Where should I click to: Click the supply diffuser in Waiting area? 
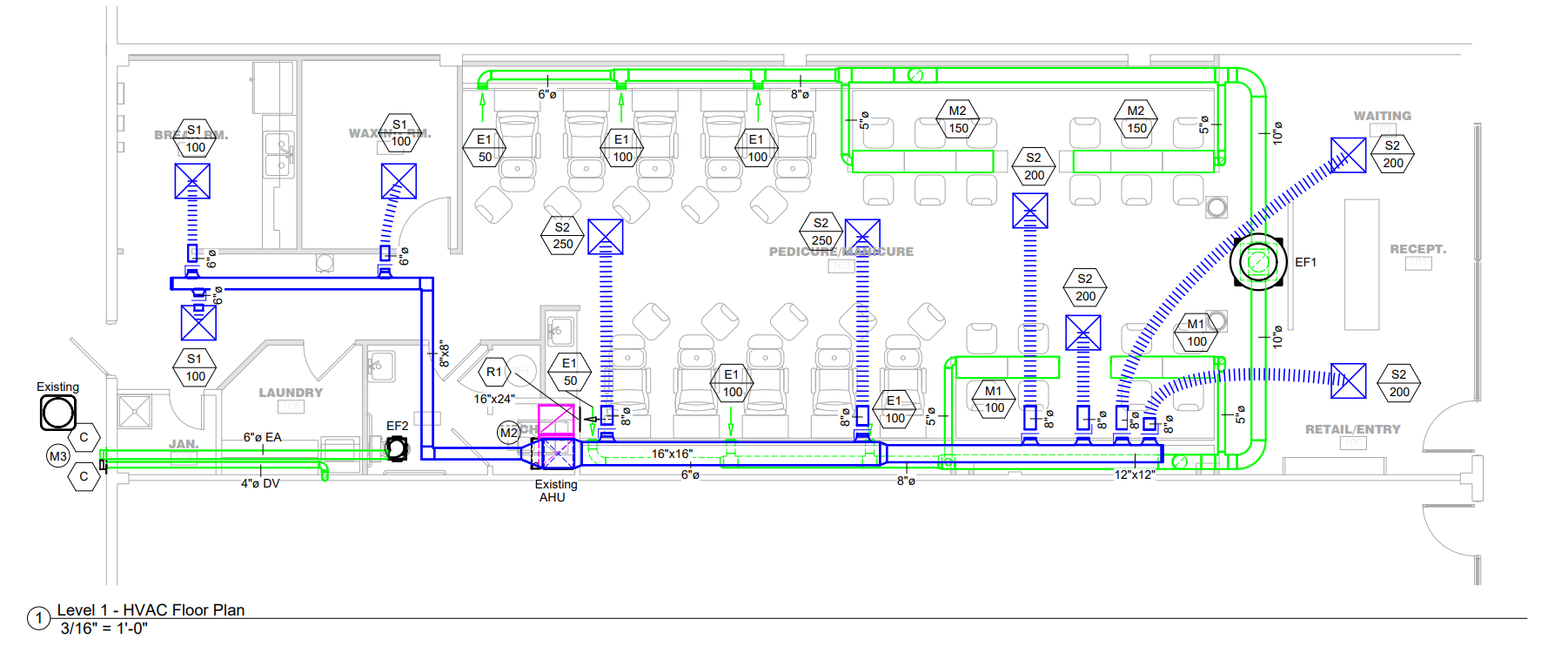(x=1348, y=155)
